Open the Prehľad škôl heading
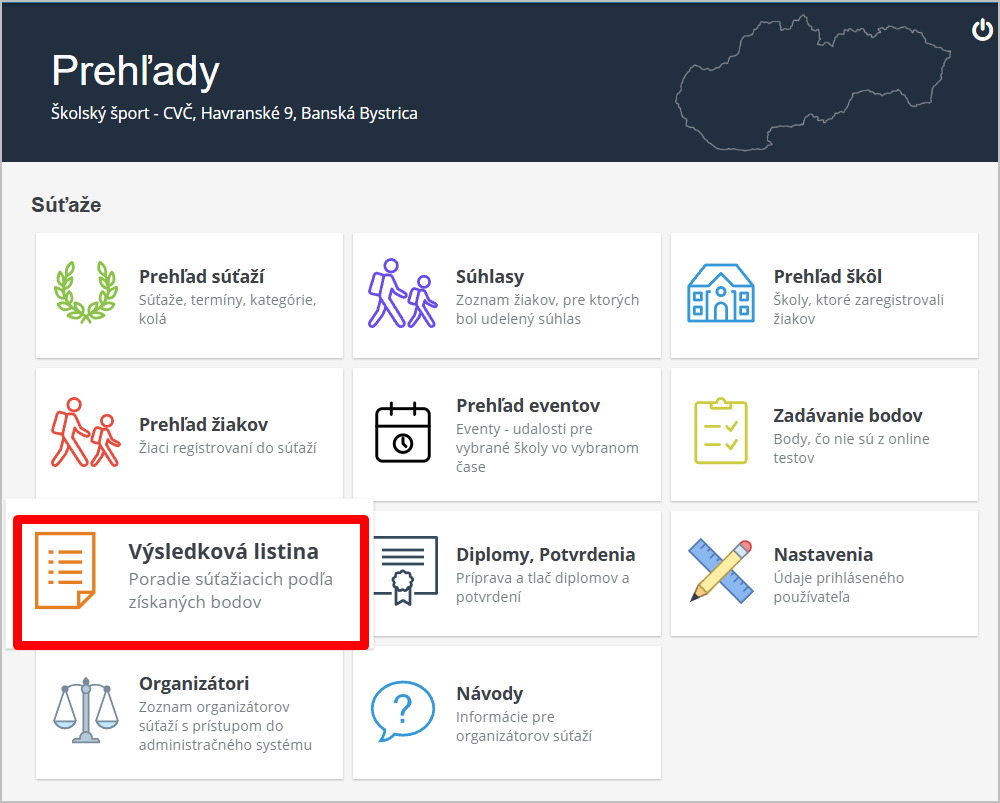This screenshot has width=1000, height=803. coord(828,277)
